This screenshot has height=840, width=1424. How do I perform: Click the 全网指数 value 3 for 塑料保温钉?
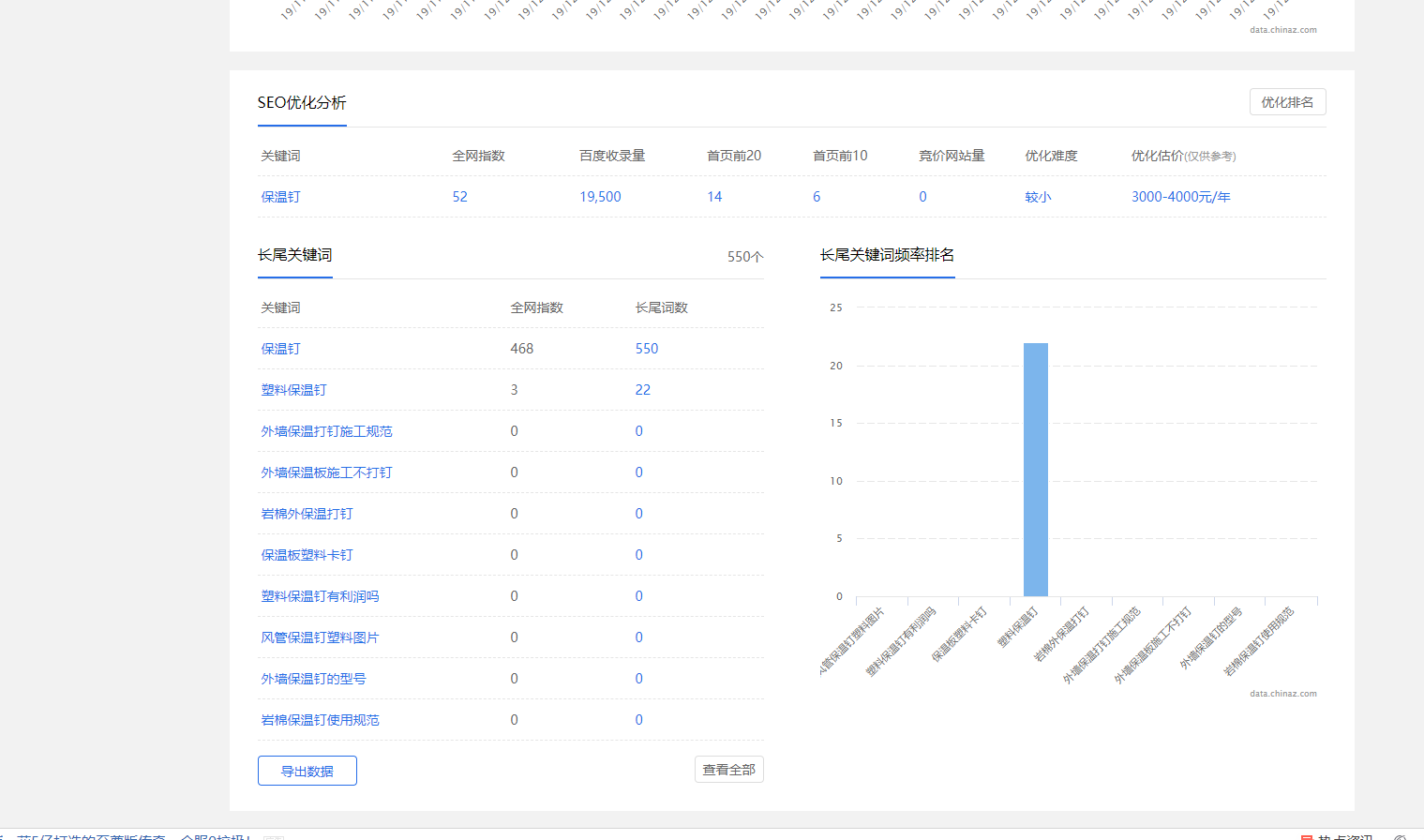514,390
